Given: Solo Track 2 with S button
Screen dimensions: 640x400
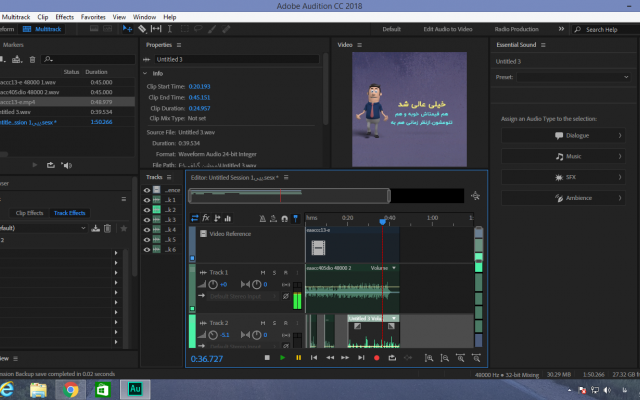Looking at the screenshot, I should 274,323.
